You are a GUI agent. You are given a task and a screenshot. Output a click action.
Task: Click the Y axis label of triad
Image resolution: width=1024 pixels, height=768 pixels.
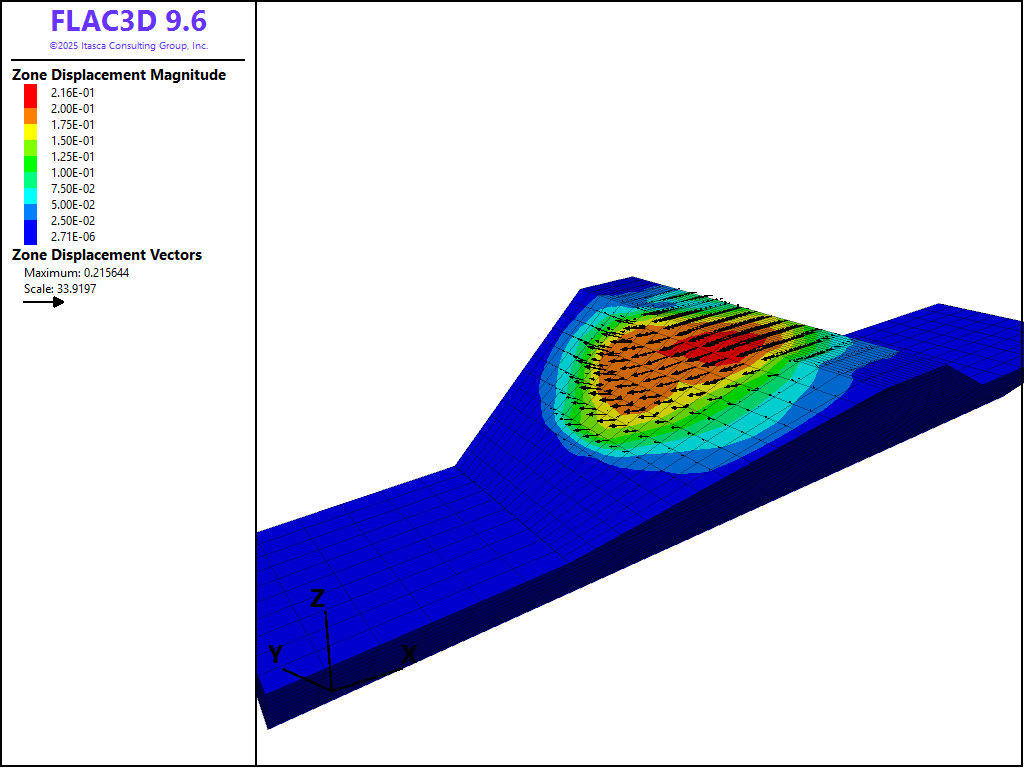275,655
